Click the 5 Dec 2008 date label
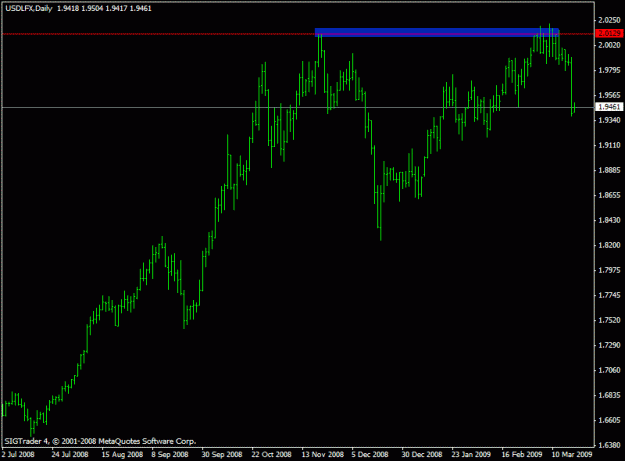Image resolution: width=625 pixels, height=461 pixels. (x=370, y=454)
